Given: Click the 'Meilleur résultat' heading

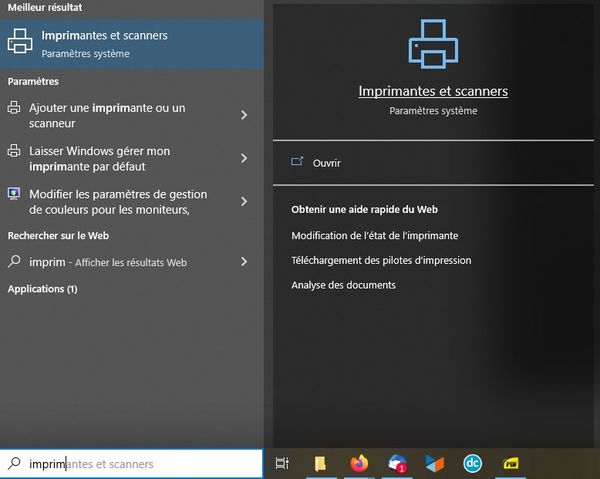Looking at the screenshot, I should pos(45,7).
